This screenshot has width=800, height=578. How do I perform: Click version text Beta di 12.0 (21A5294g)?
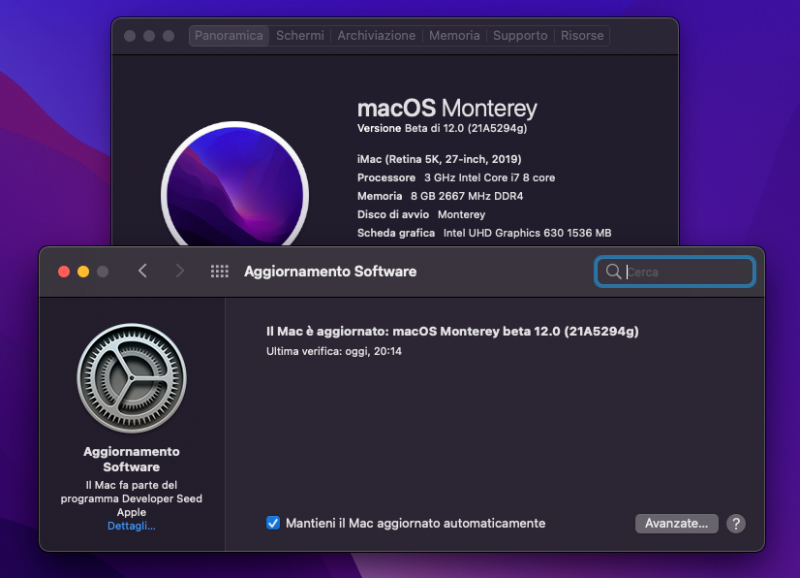[x=442, y=128]
